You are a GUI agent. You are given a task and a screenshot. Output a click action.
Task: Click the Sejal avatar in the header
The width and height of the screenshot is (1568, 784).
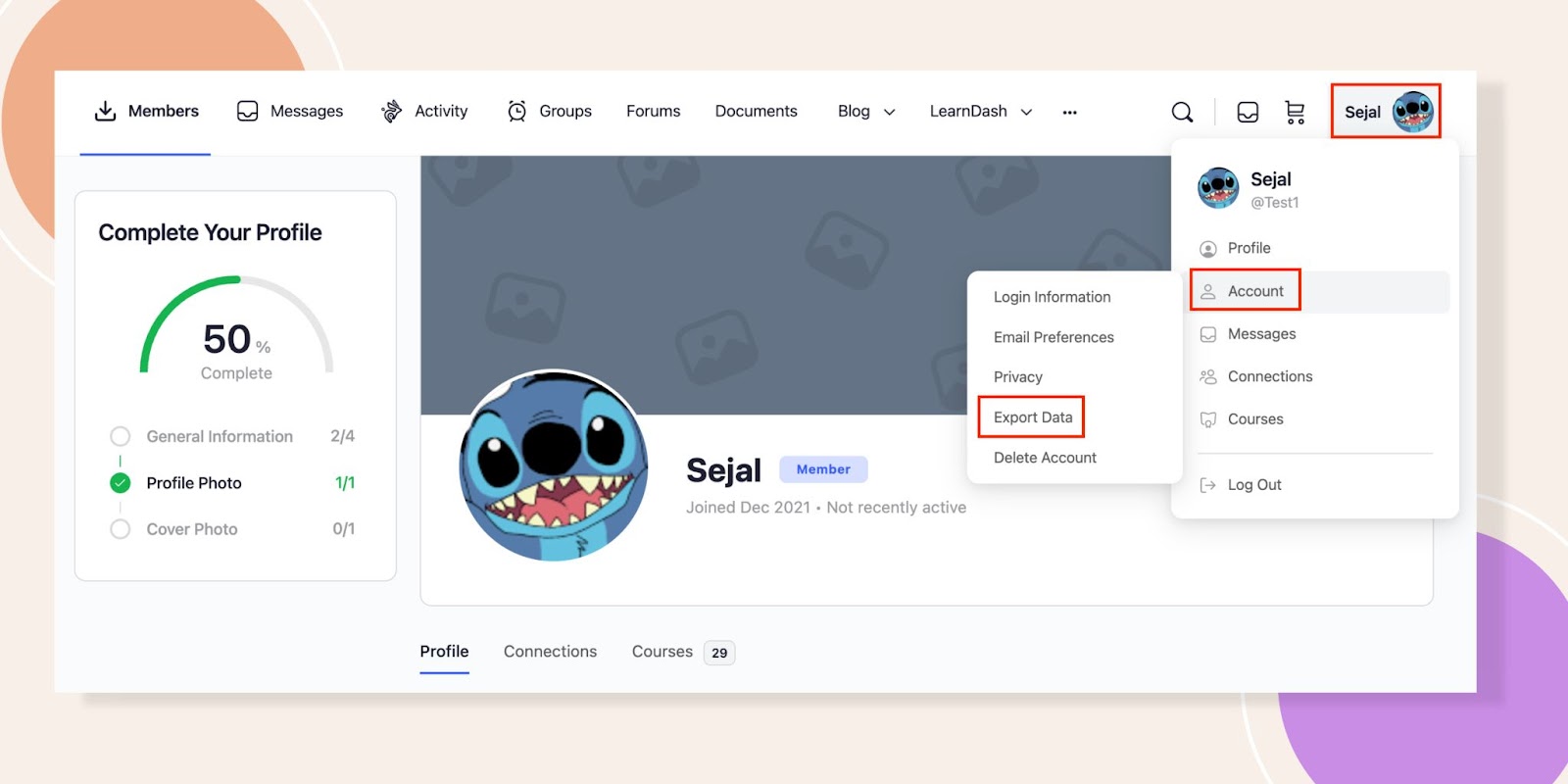(1413, 112)
